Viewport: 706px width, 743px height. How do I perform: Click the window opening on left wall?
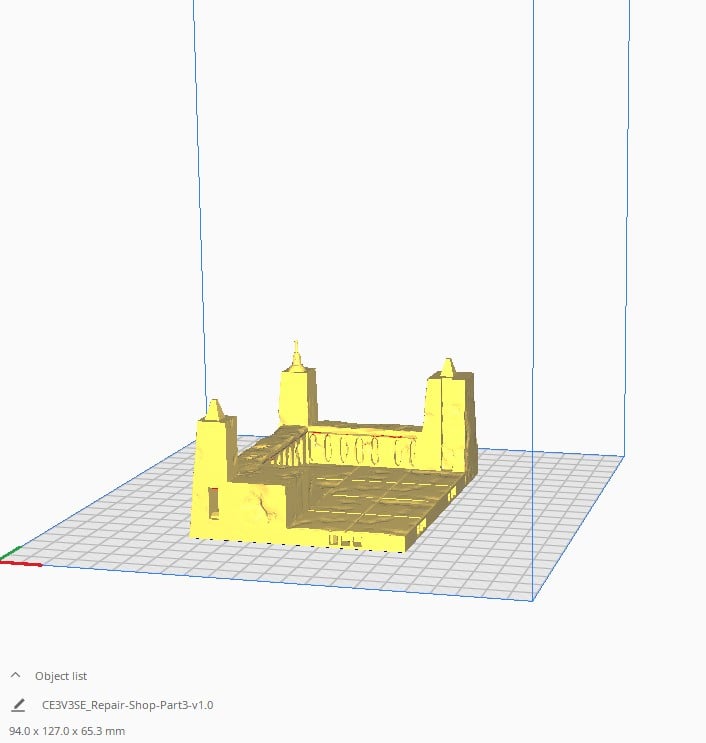click(214, 499)
